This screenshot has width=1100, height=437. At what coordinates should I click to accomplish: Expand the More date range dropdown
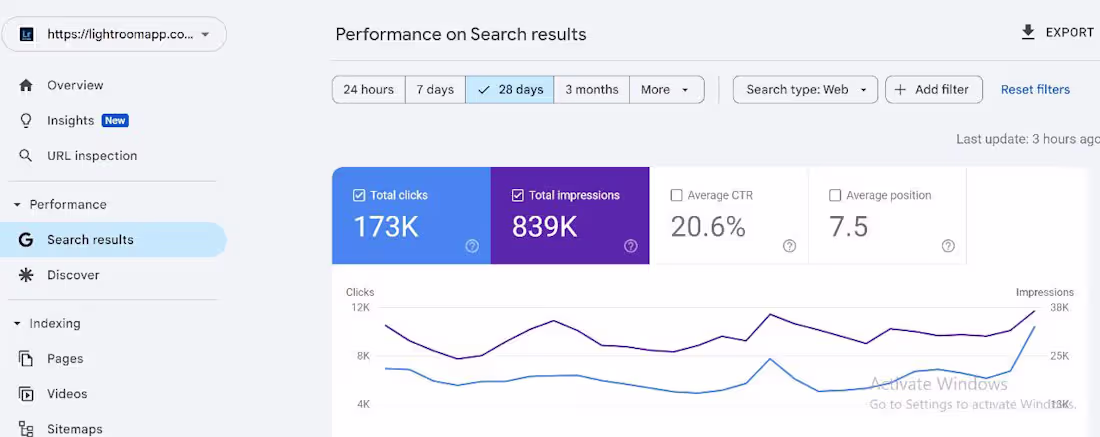(x=666, y=90)
